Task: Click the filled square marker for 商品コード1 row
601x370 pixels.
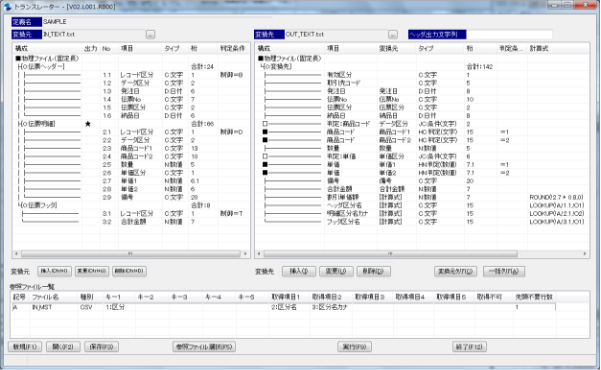Action: point(265,132)
